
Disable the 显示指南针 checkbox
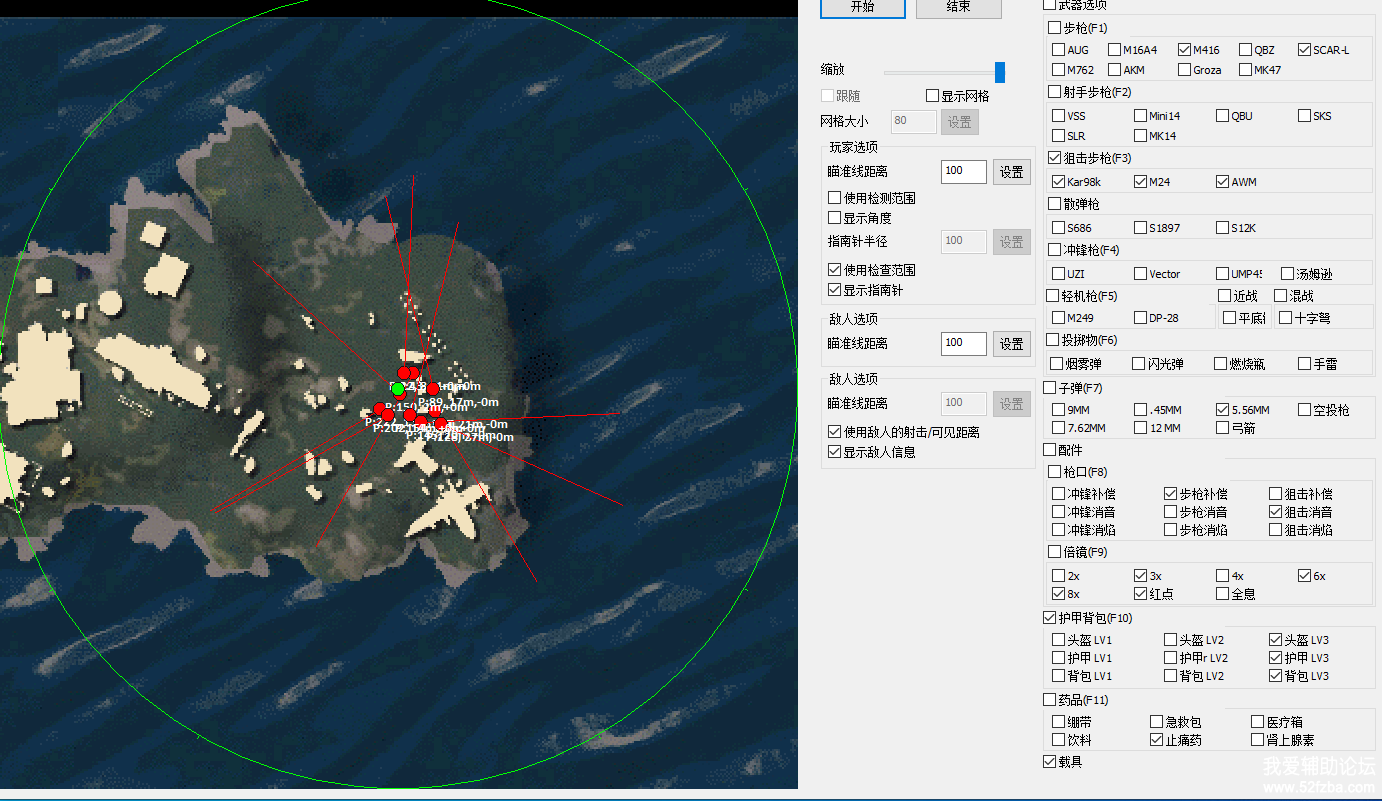tap(835, 290)
